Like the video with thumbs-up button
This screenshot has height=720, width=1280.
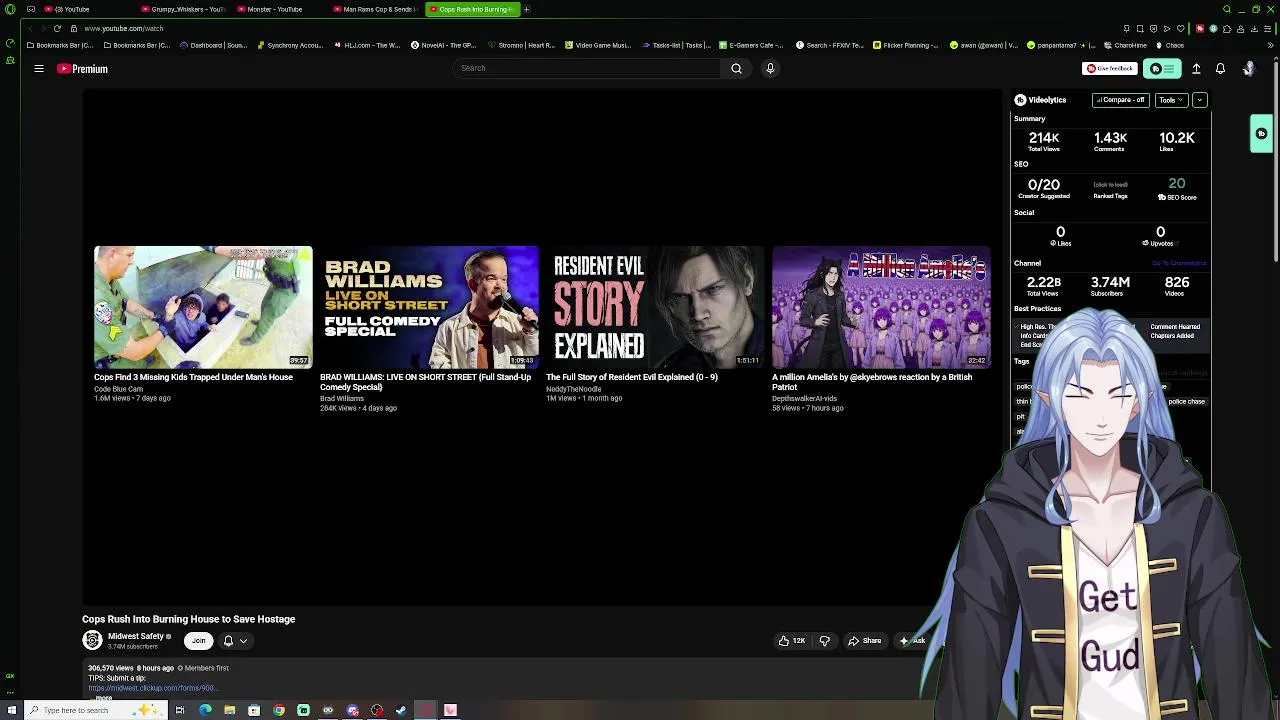tap(792, 641)
